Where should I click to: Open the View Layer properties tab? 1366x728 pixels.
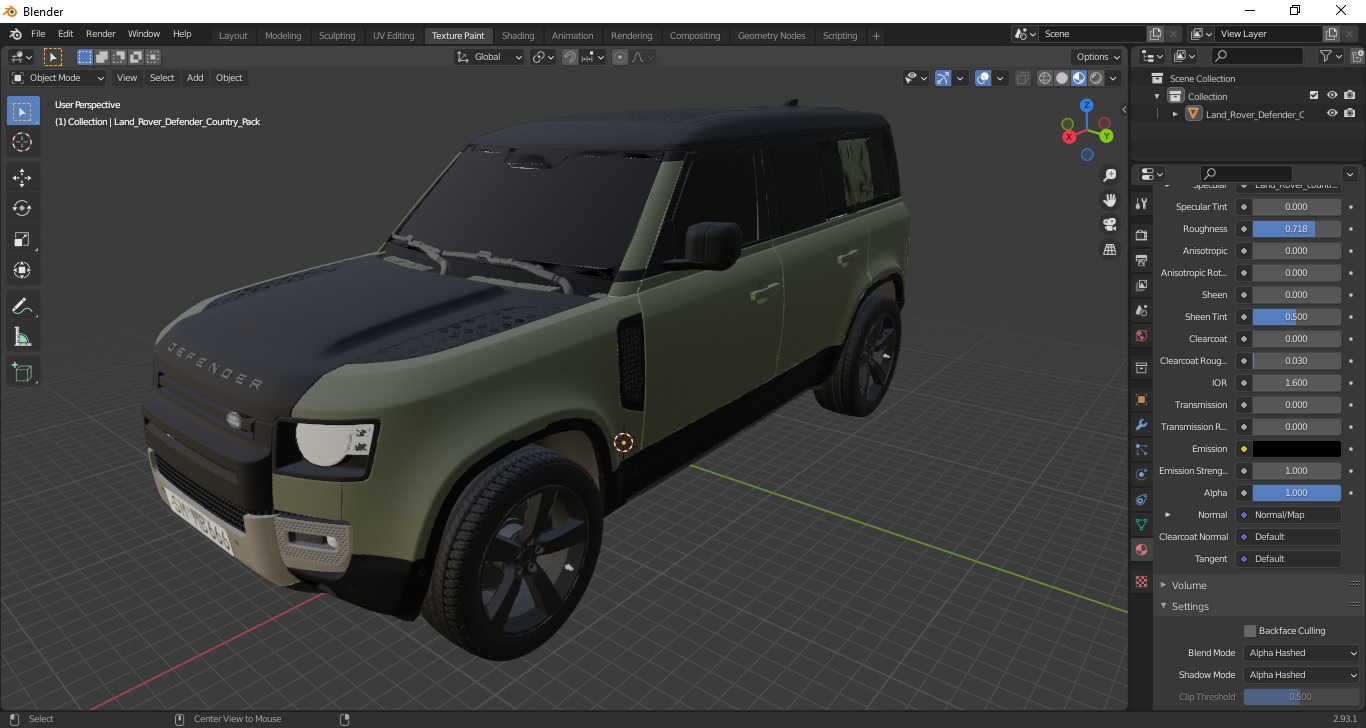1141,285
